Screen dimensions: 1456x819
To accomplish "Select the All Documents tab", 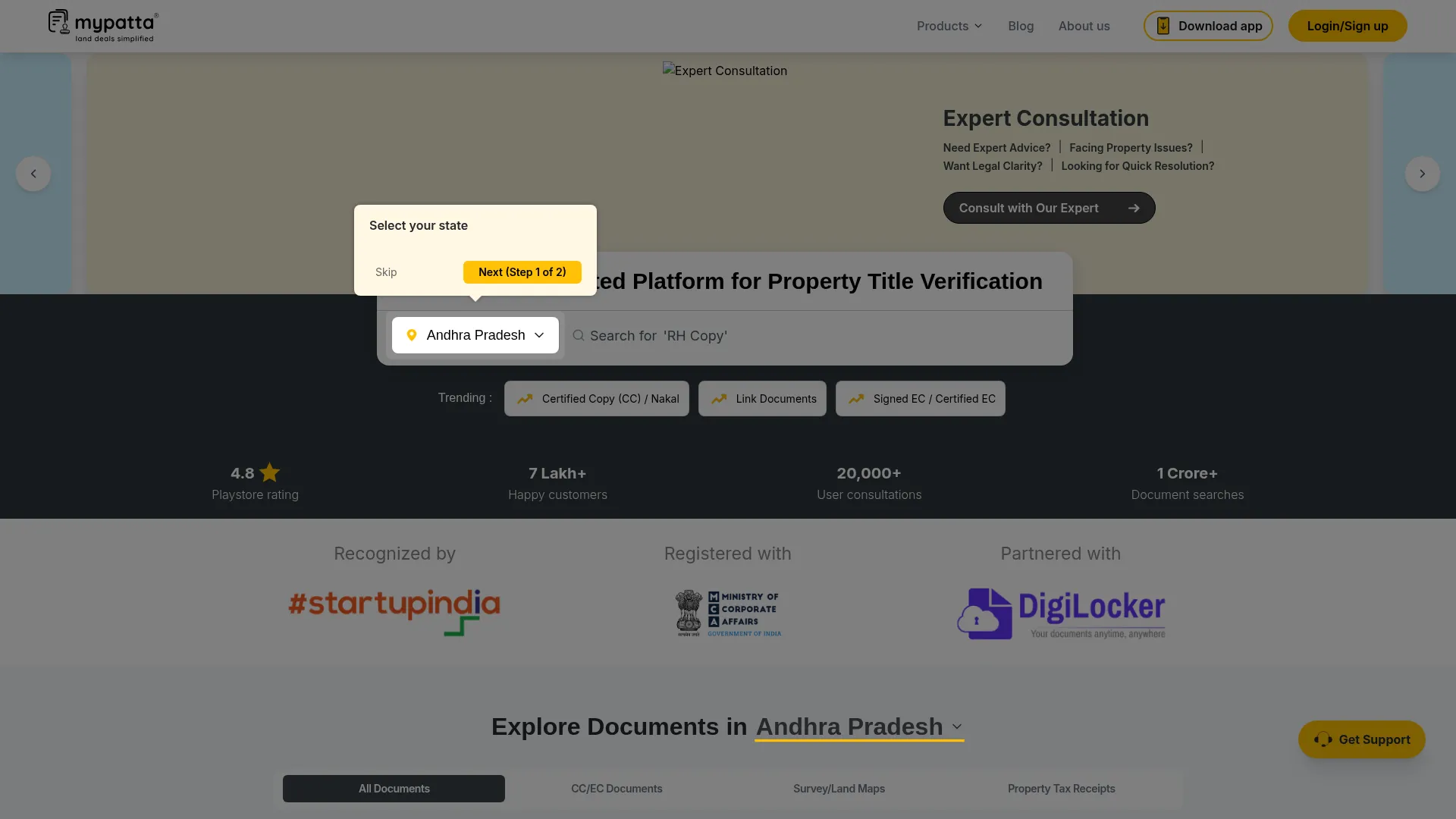I will 394,789.
